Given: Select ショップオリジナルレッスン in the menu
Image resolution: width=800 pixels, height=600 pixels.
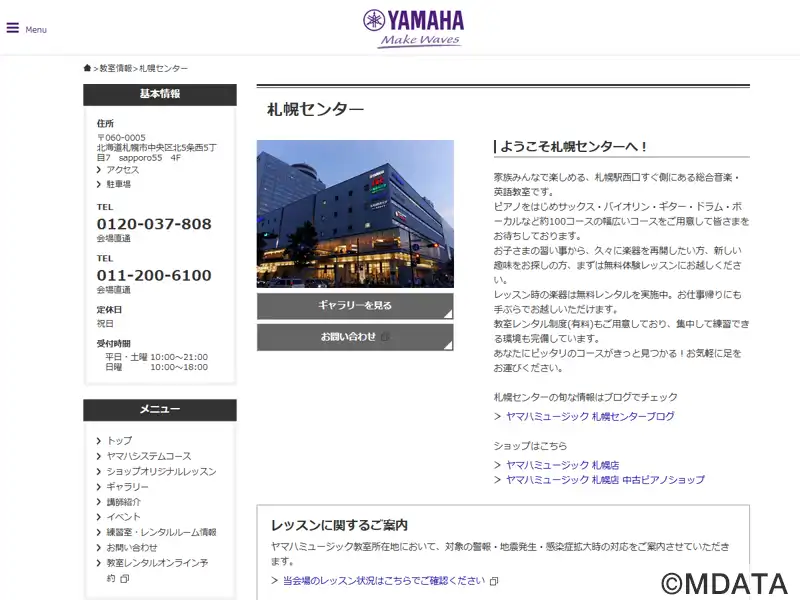Looking at the screenshot, I should [161, 471].
